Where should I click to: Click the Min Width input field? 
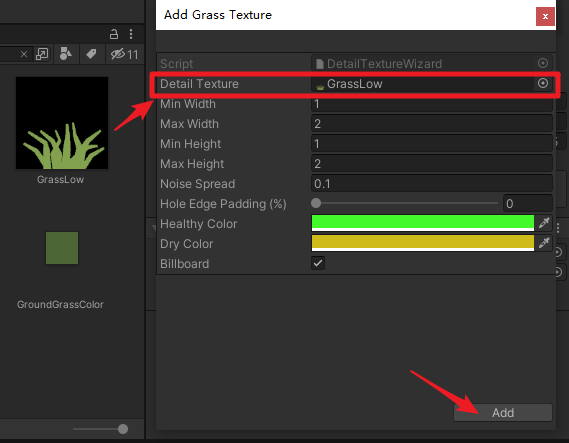click(x=432, y=104)
